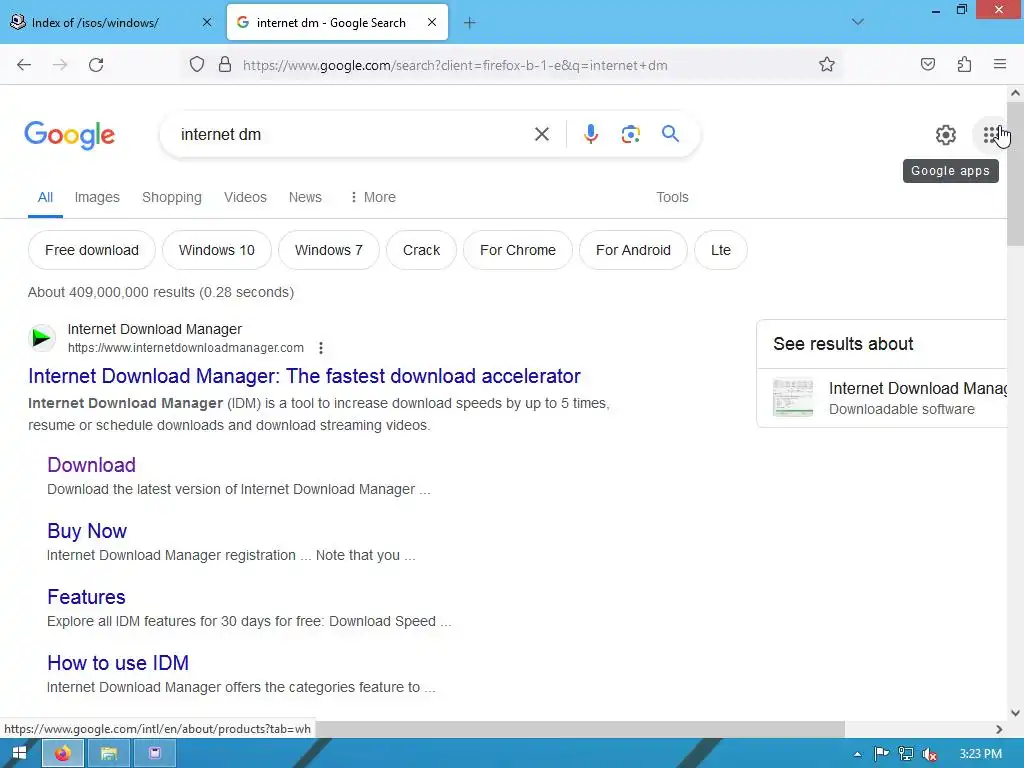Open the Buy Now sitelink

[x=87, y=531]
